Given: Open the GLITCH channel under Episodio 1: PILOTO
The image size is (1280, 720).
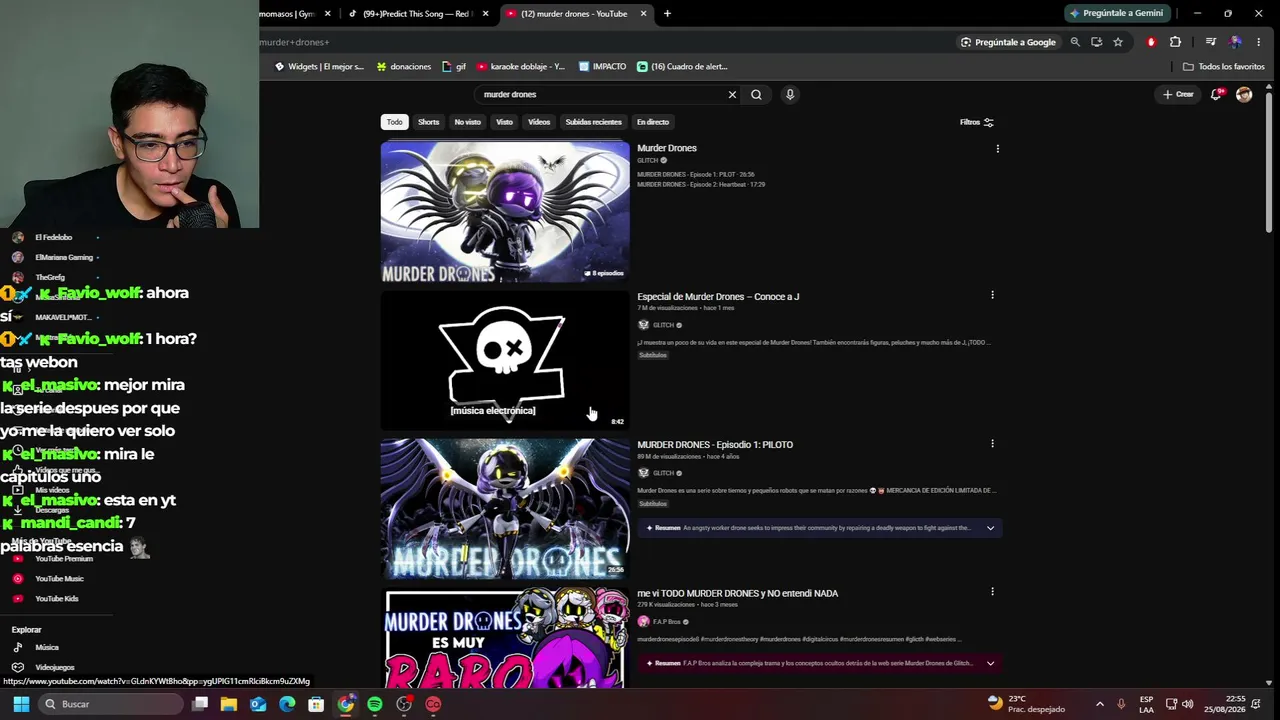Looking at the screenshot, I should pos(663,472).
